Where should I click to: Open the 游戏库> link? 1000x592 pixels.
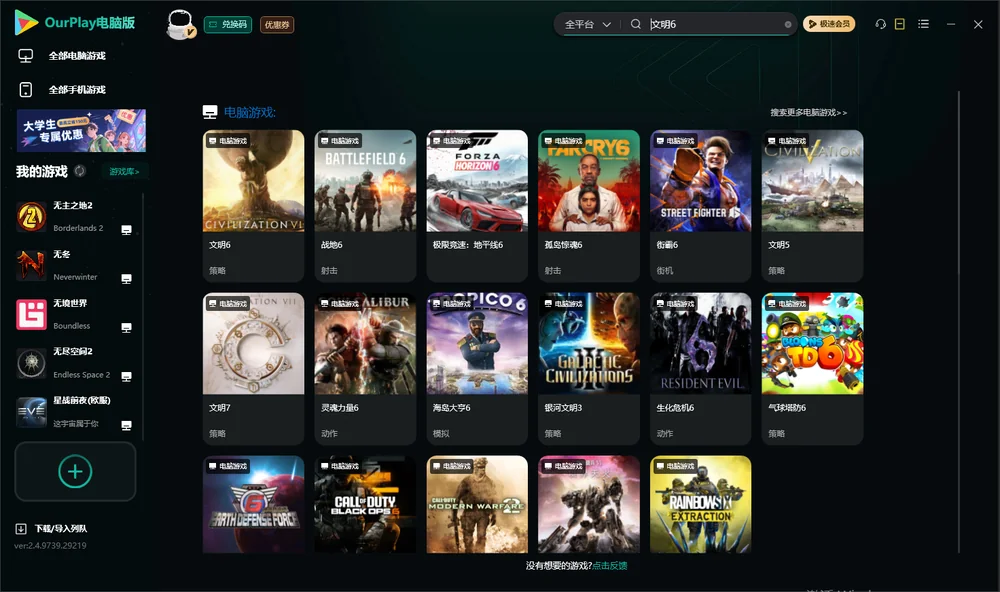click(124, 172)
